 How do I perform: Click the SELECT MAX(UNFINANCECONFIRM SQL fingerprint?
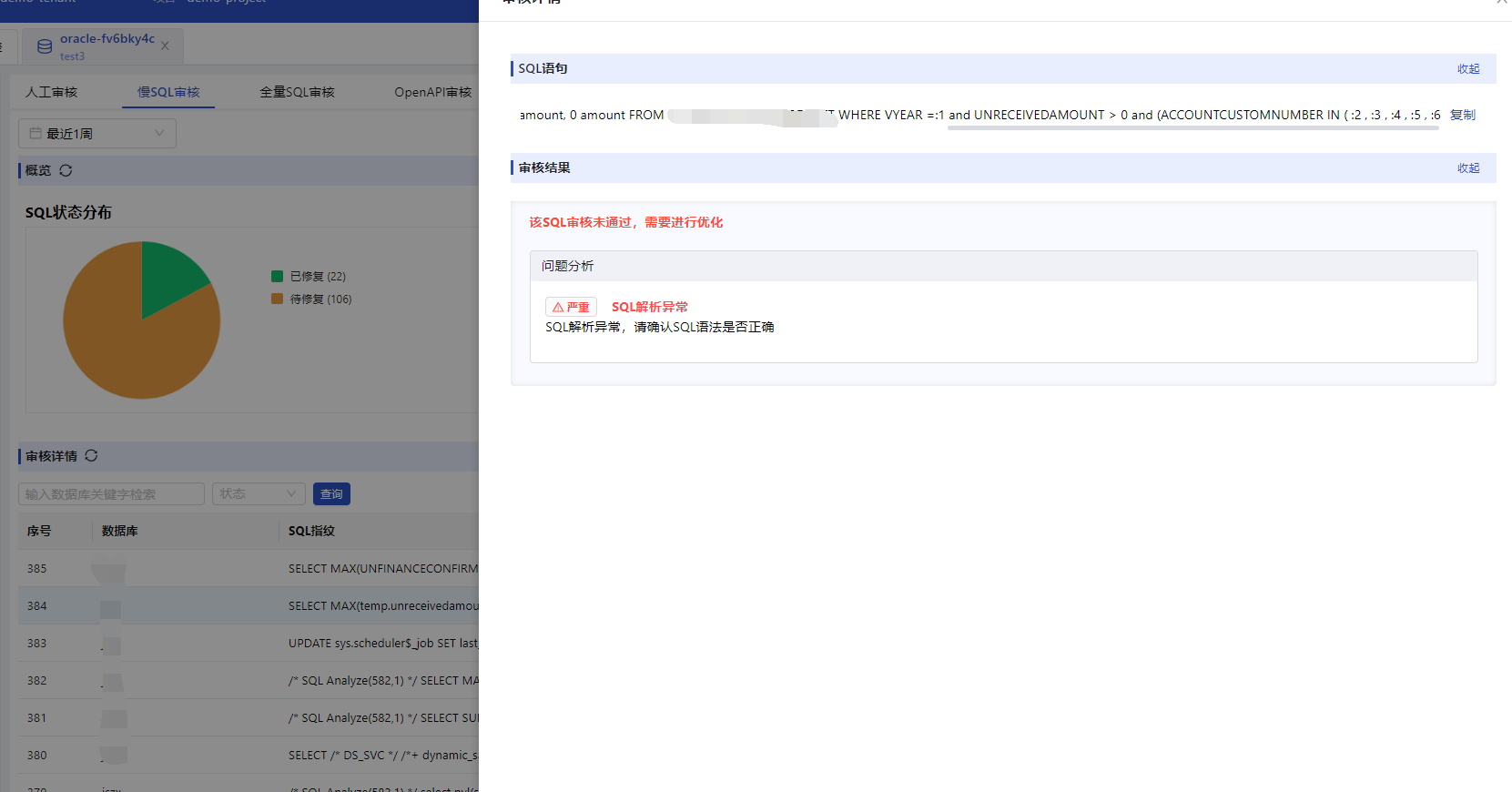(x=383, y=568)
